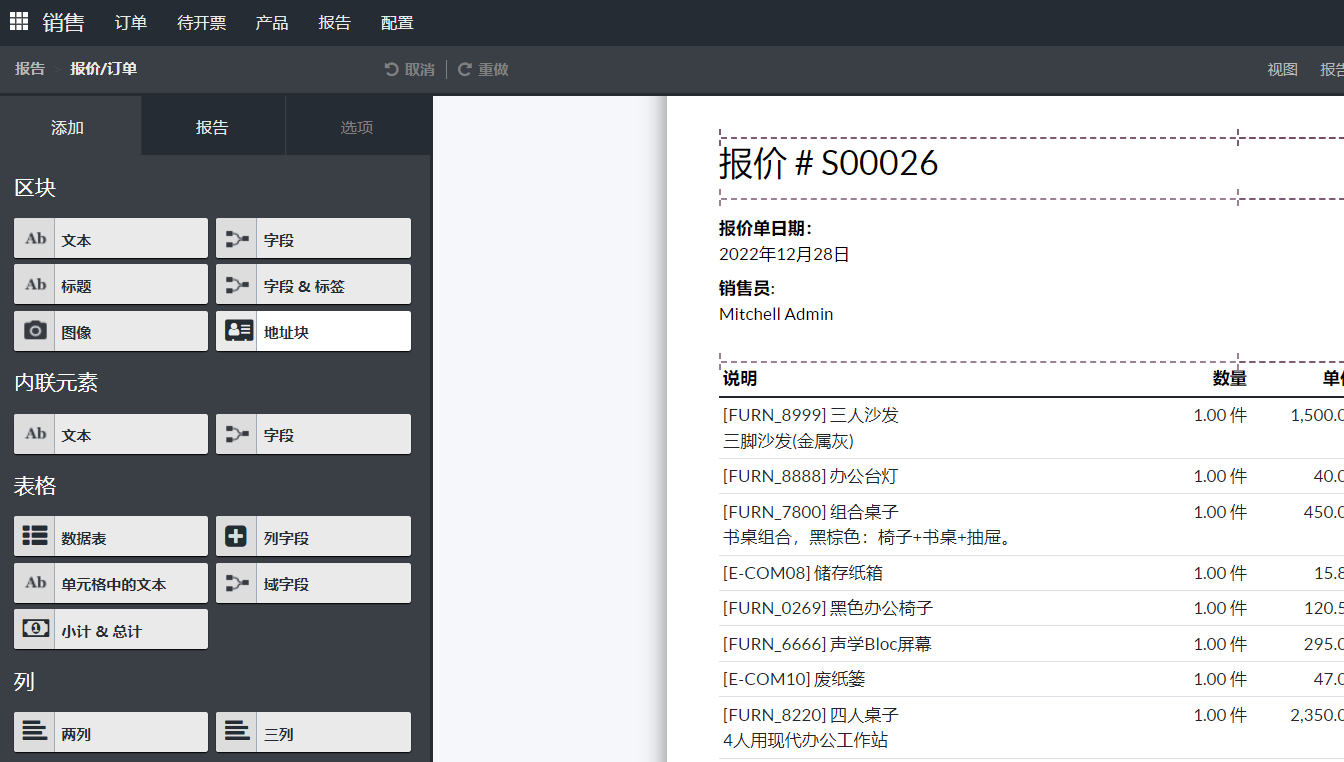Click the 报价单日期: label
The width and height of the screenshot is (1344, 762).
click(x=765, y=228)
